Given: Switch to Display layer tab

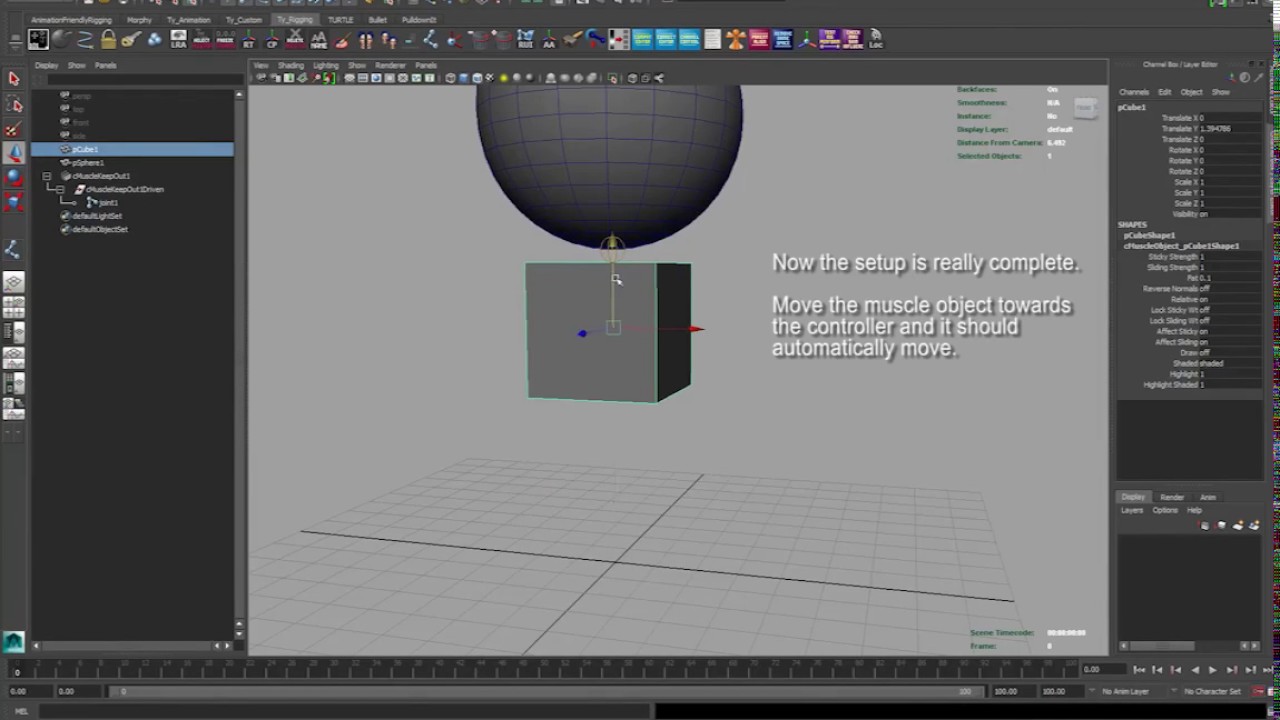Looking at the screenshot, I should (1133, 497).
